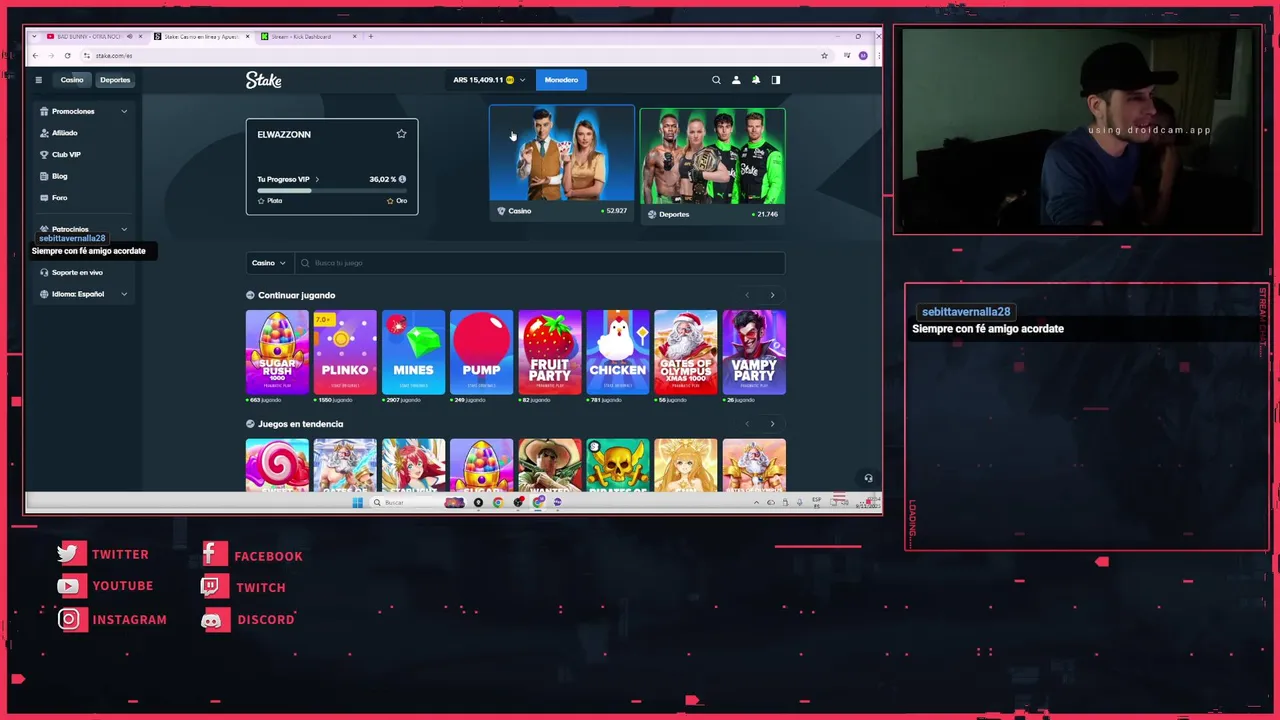Click the Club VIP trophy icon

(44, 154)
